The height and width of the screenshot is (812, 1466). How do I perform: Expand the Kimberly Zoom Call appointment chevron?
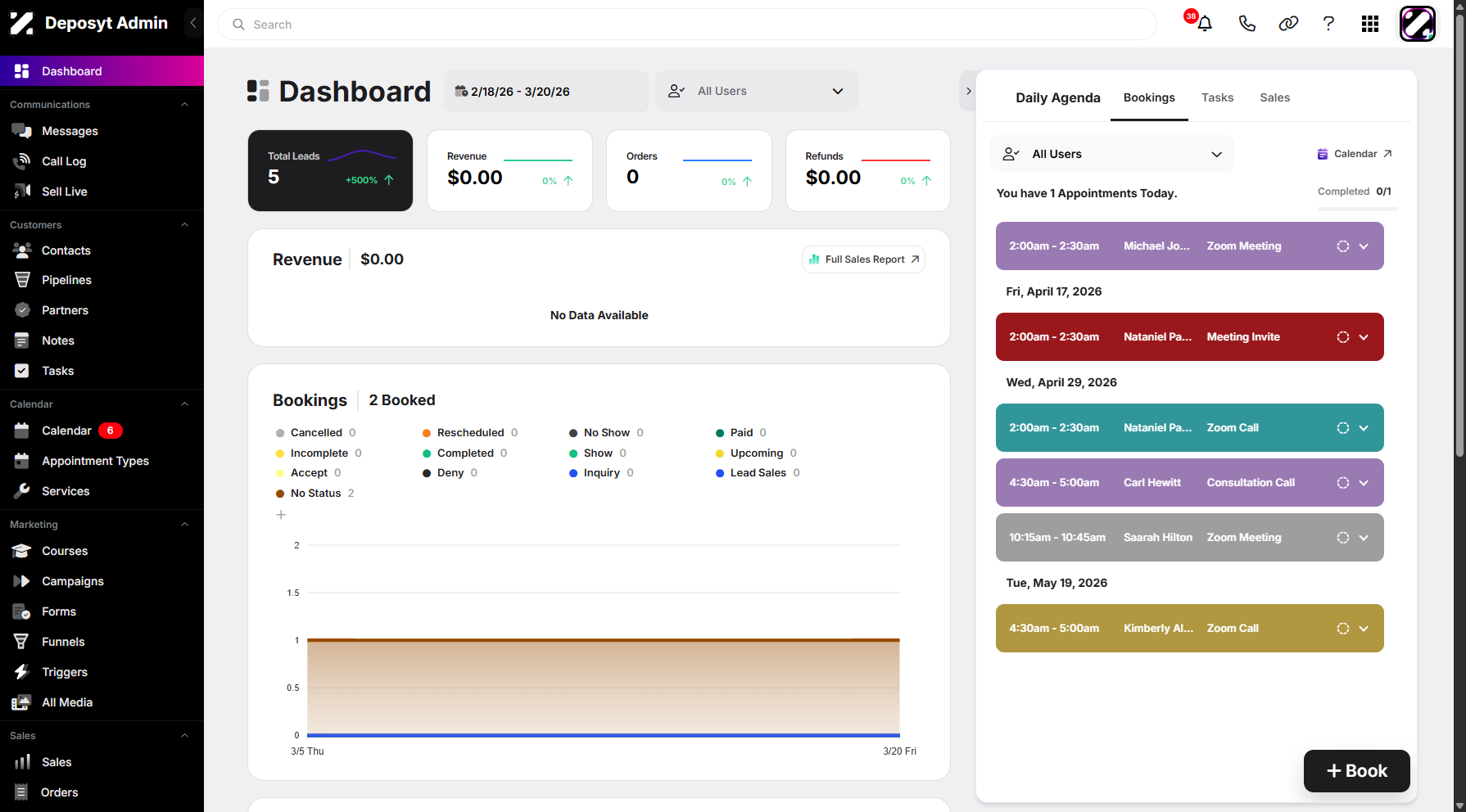1364,629
